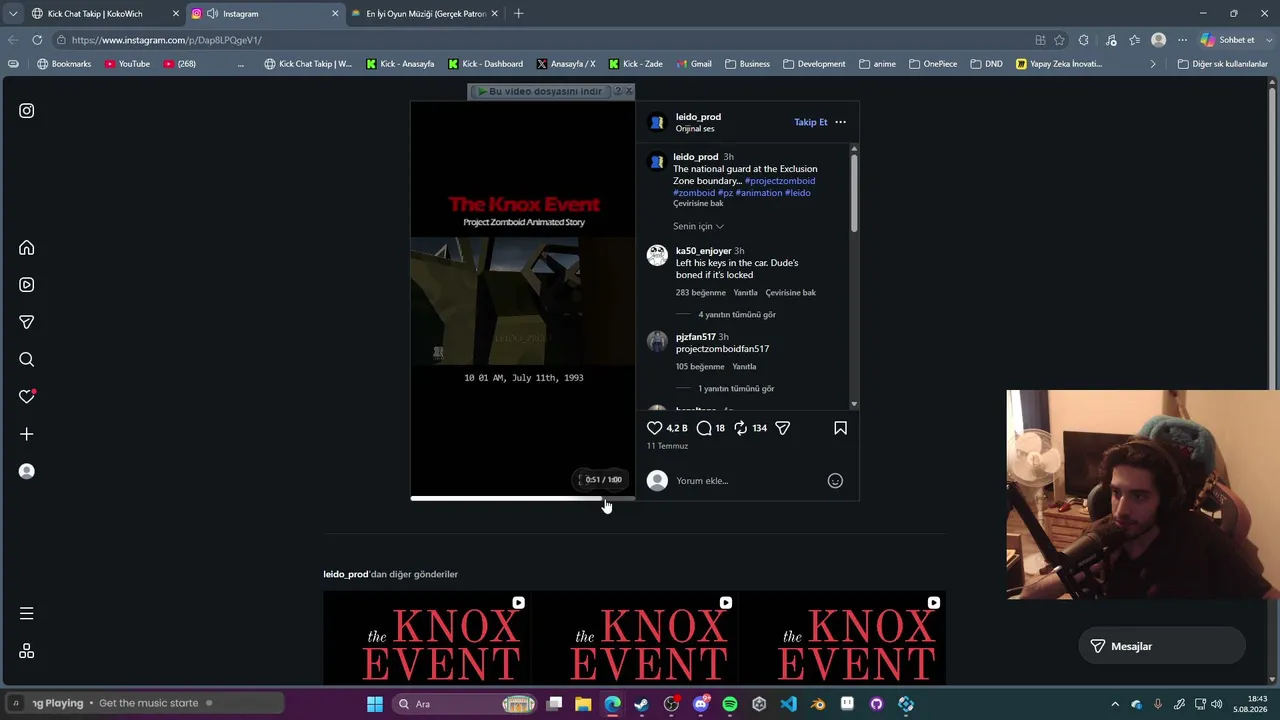The height and width of the screenshot is (720, 1280).
Task: Click 'Çevirisine bak' under the post caption
Action: 698,204
